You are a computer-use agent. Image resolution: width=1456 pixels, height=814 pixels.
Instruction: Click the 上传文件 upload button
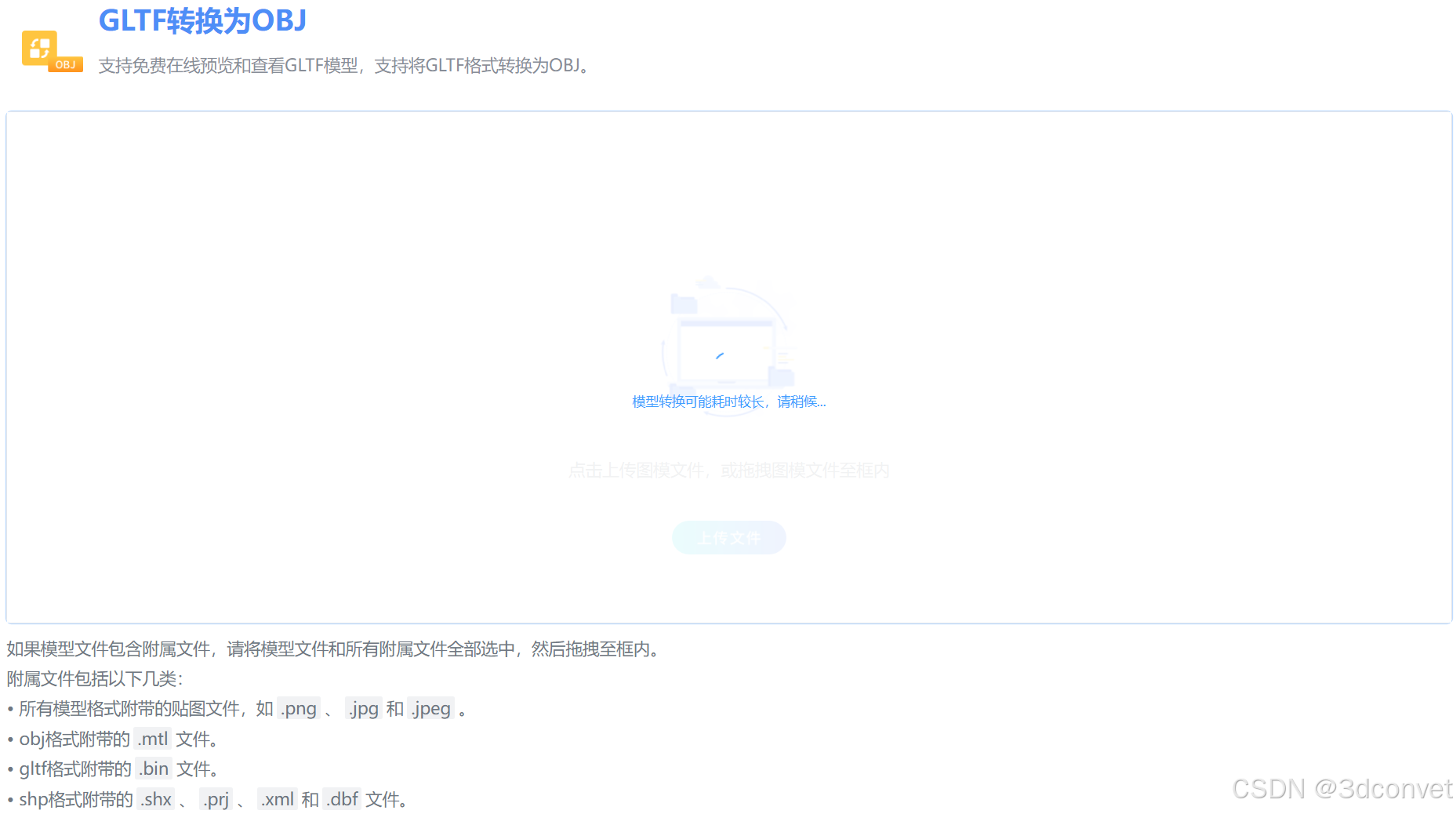point(728,537)
